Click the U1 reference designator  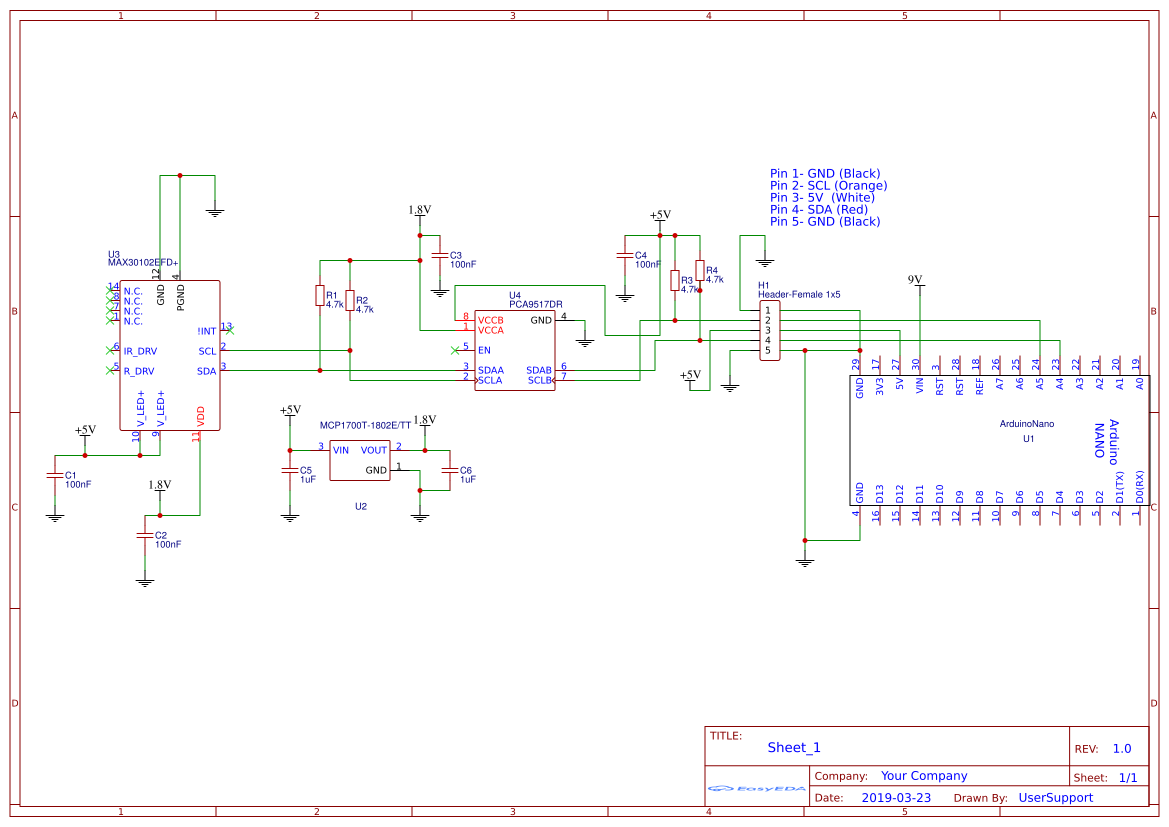(x=1028, y=439)
